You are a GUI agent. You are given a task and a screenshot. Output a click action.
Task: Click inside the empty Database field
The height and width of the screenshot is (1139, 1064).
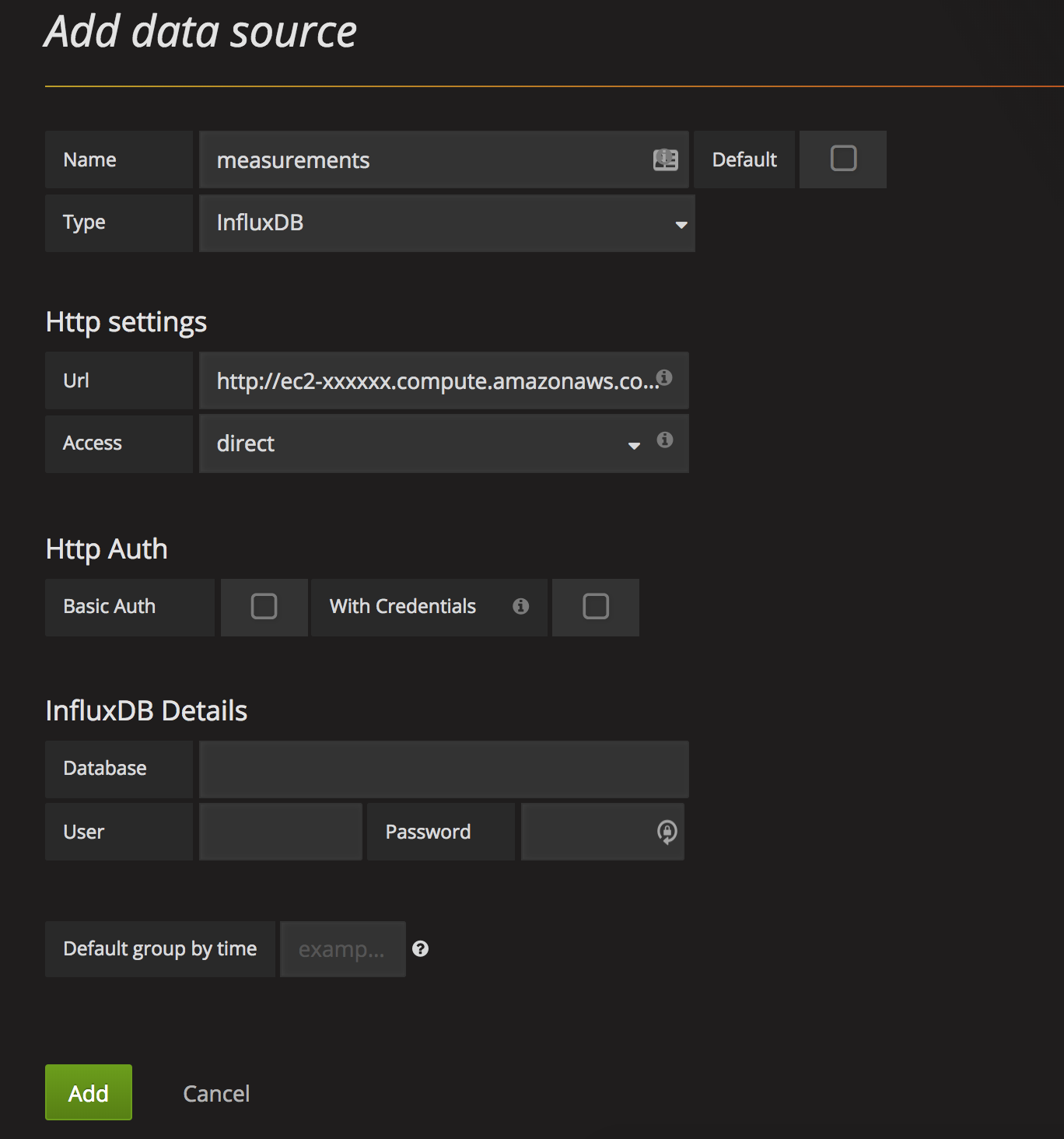click(443, 769)
